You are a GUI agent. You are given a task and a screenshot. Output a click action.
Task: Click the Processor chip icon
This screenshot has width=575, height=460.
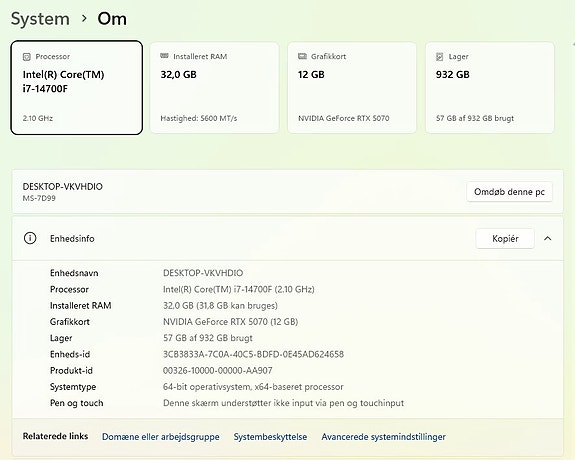point(27,56)
